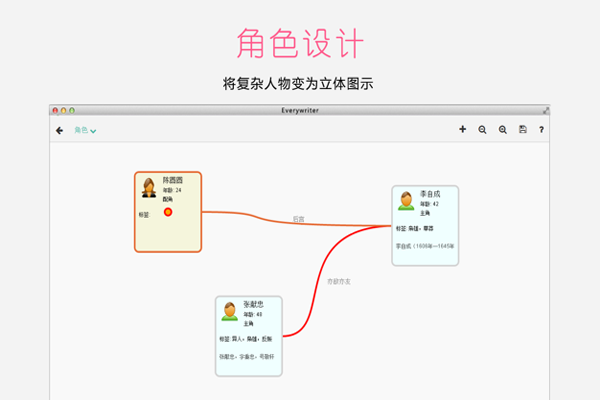Open the 角色 dropdown menu

coord(85,131)
